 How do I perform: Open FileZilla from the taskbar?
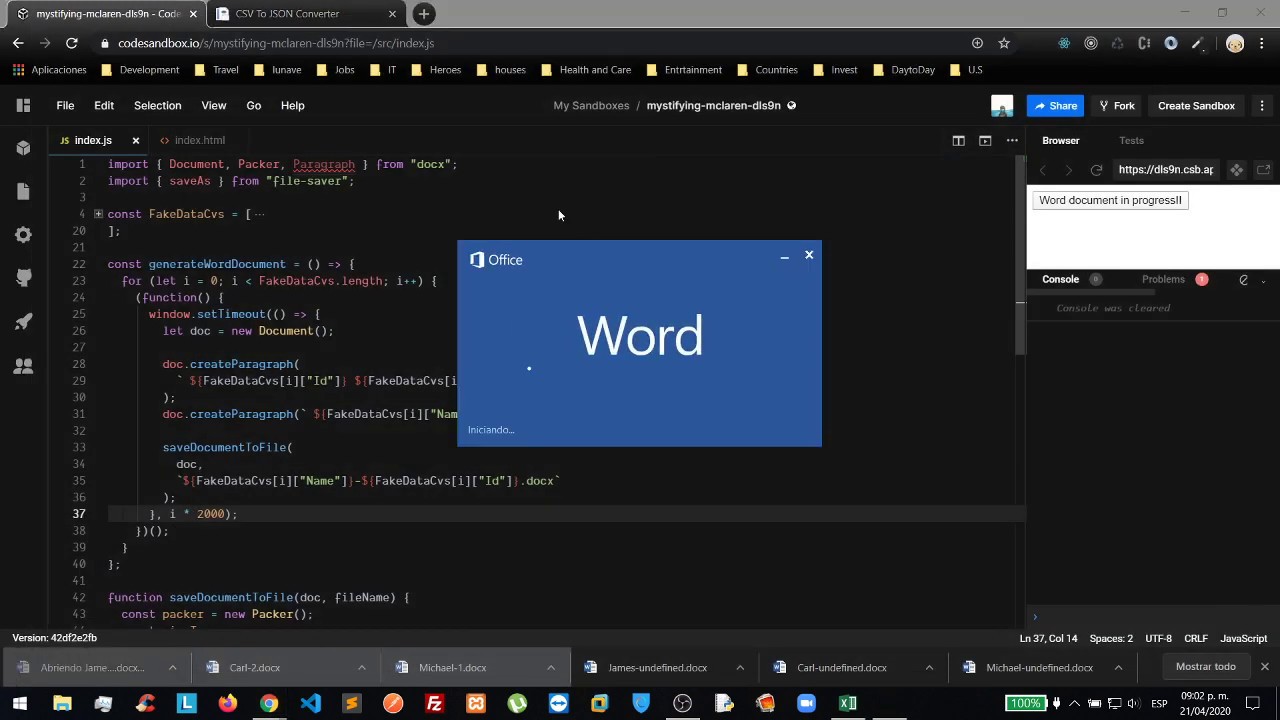[434, 704]
